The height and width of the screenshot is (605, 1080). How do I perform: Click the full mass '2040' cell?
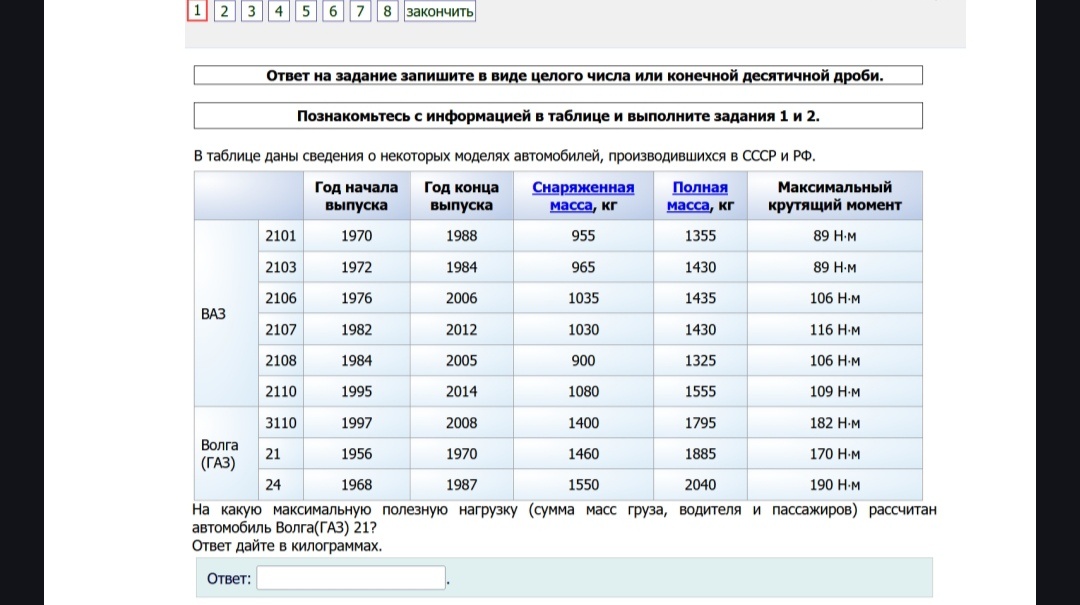coord(700,484)
